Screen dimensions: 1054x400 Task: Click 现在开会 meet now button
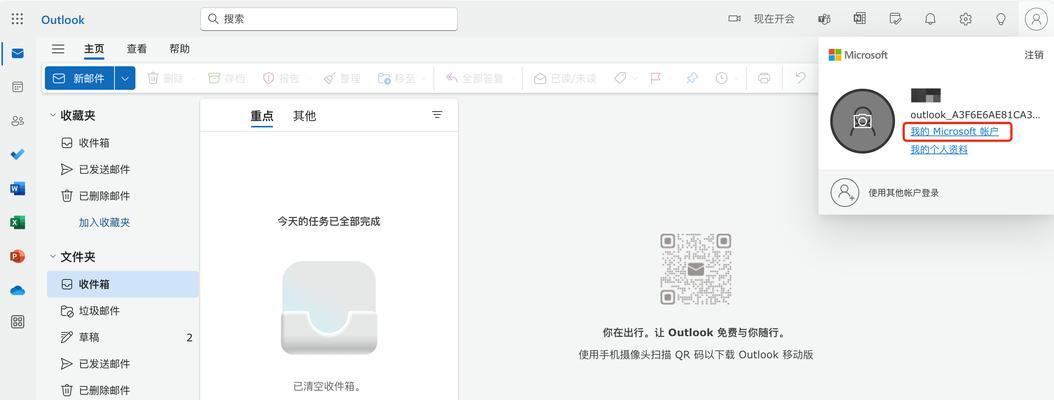[x=762, y=19]
